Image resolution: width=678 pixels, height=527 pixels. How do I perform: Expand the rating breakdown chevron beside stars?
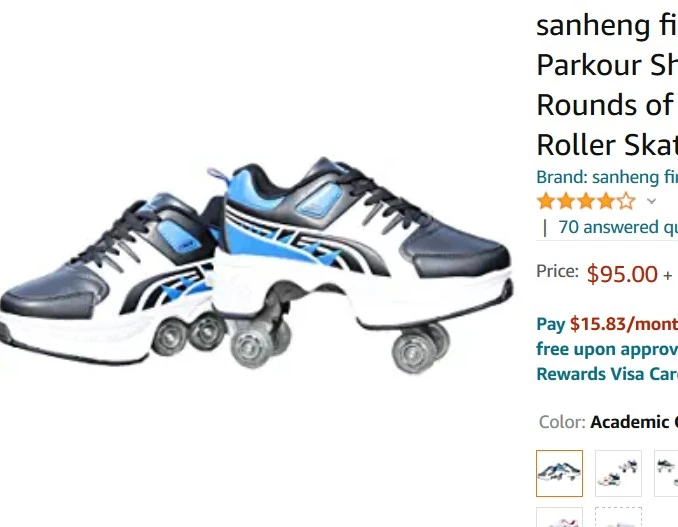pos(651,201)
